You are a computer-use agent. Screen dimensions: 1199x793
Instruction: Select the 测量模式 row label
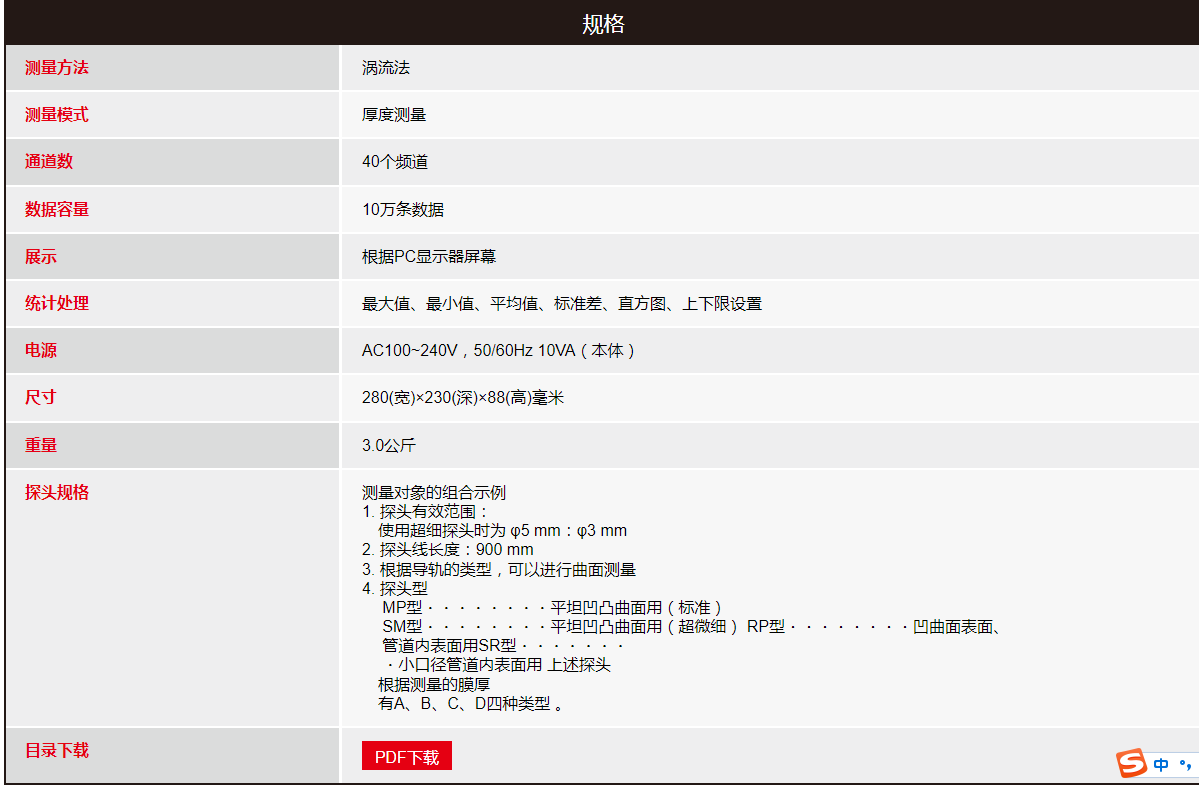(x=57, y=115)
